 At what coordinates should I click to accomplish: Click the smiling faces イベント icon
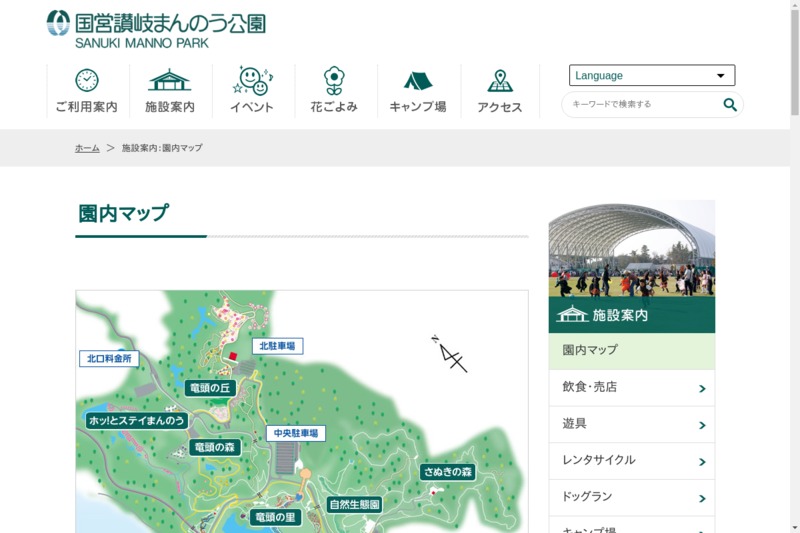click(x=252, y=81)
